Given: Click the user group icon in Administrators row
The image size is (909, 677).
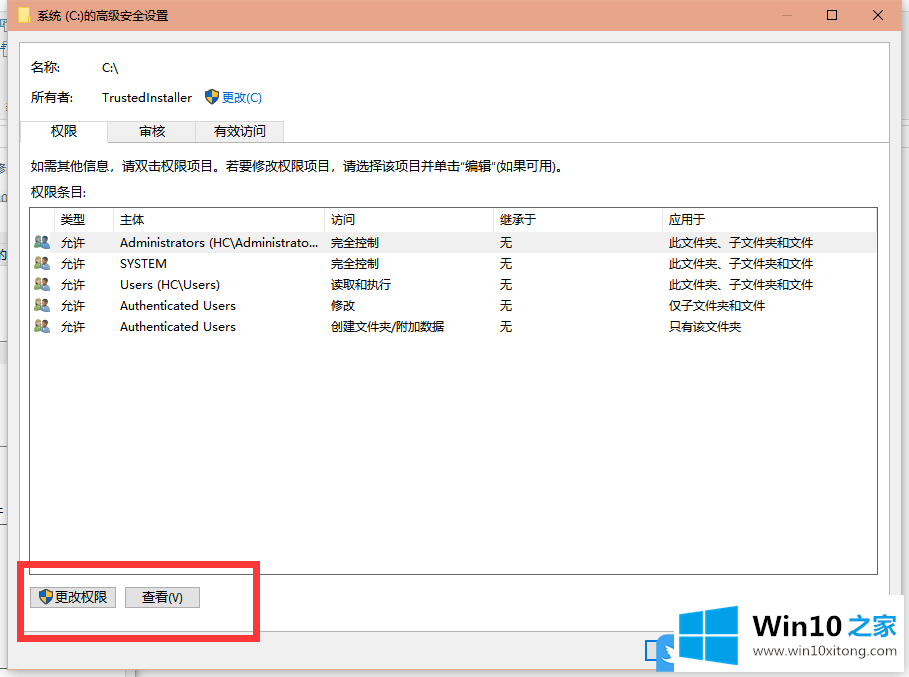Looking at the screenshot, I should coord(42,242).
